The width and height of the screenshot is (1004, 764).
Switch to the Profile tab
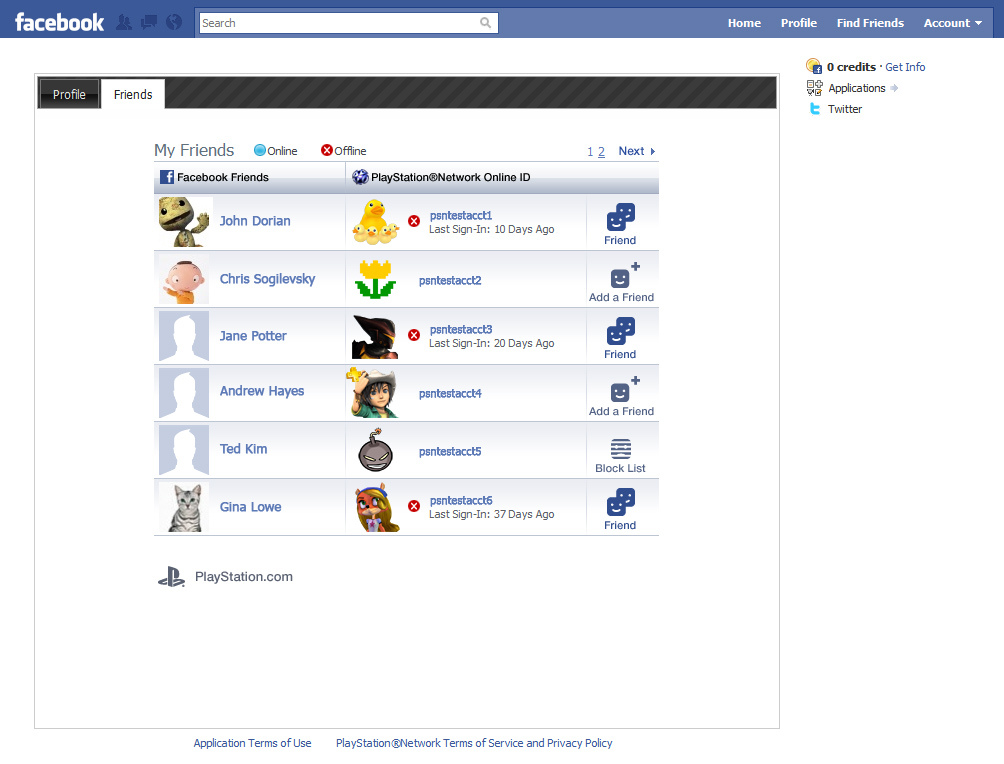(69, 94)
